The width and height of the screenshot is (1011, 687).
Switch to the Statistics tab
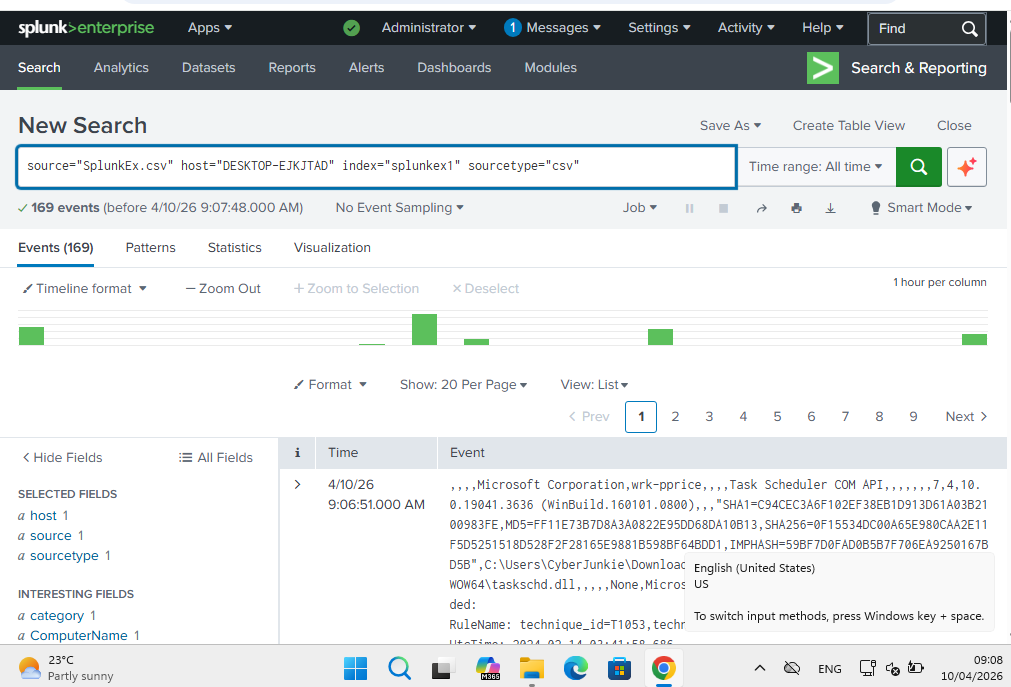click(235, 248)
